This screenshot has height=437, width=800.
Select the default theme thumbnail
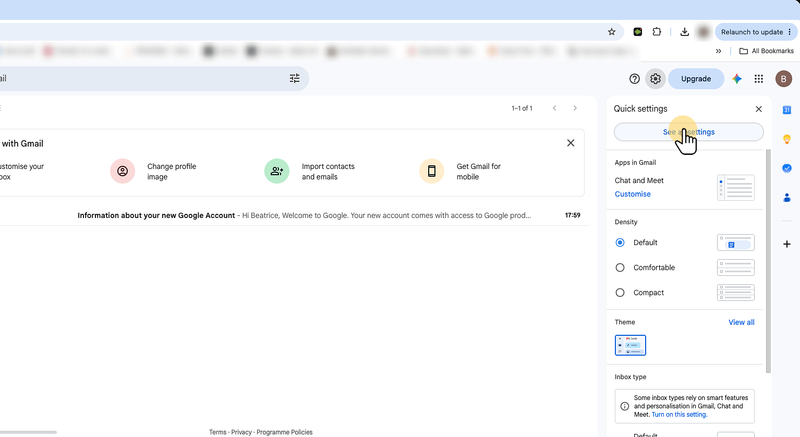[x=630, y=345]
